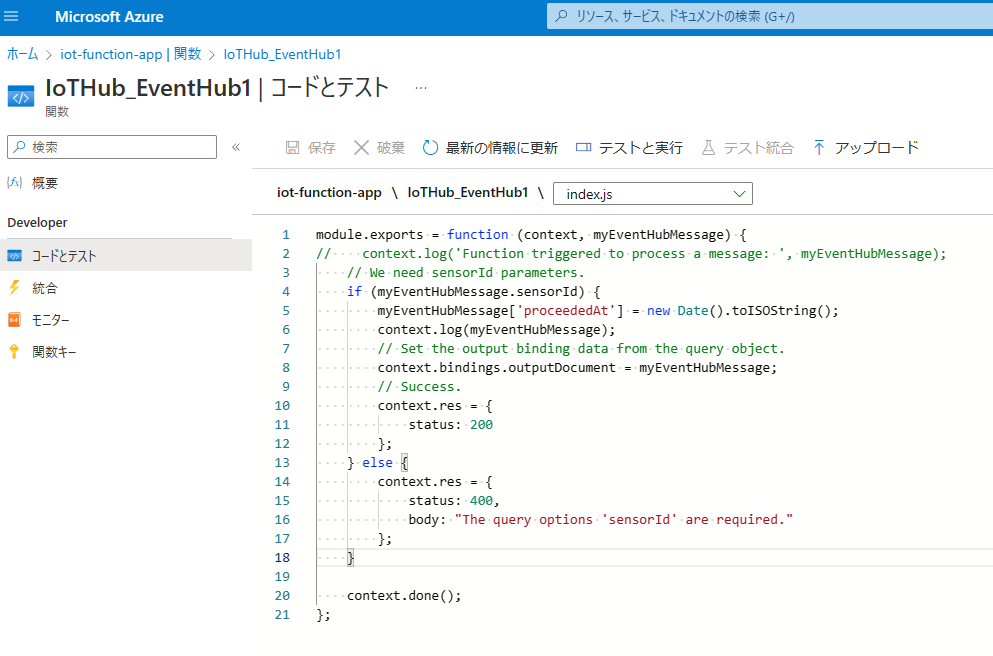The image size is (993, 656).
Task: Click the discard (破棄) toolbar button
Action: 379,148
